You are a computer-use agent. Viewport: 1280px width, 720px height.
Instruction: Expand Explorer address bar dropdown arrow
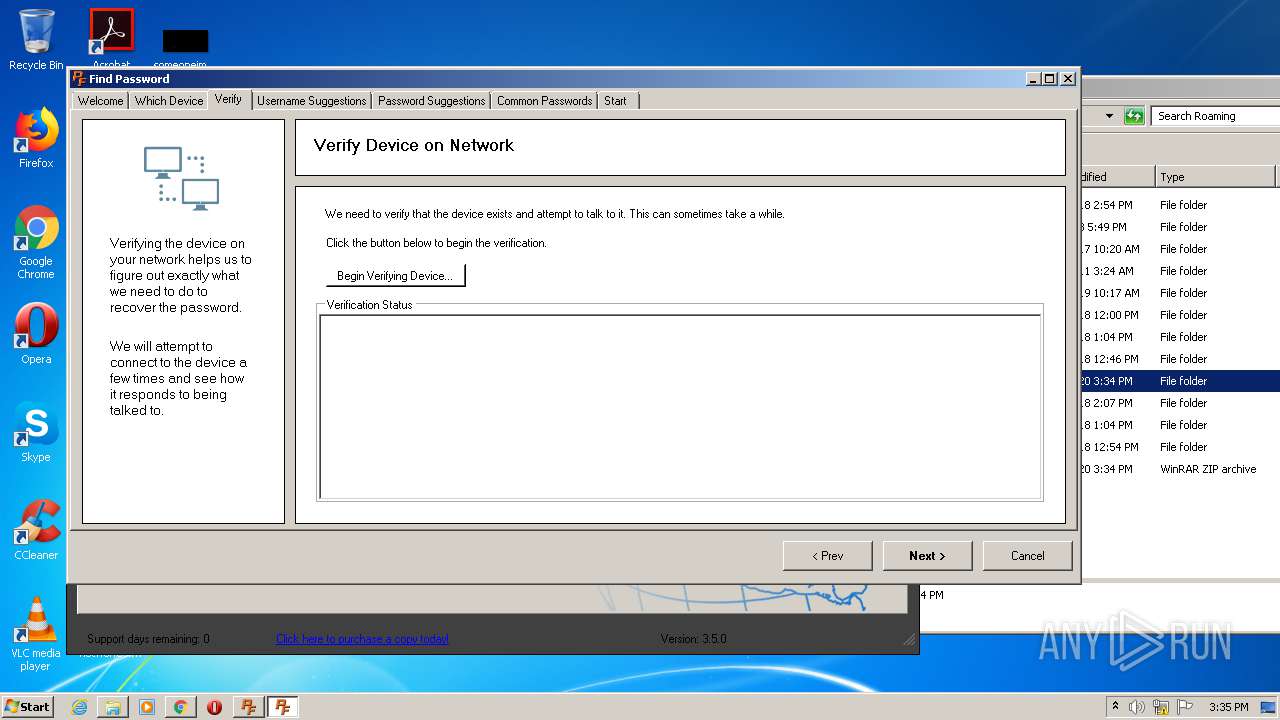1109,116
